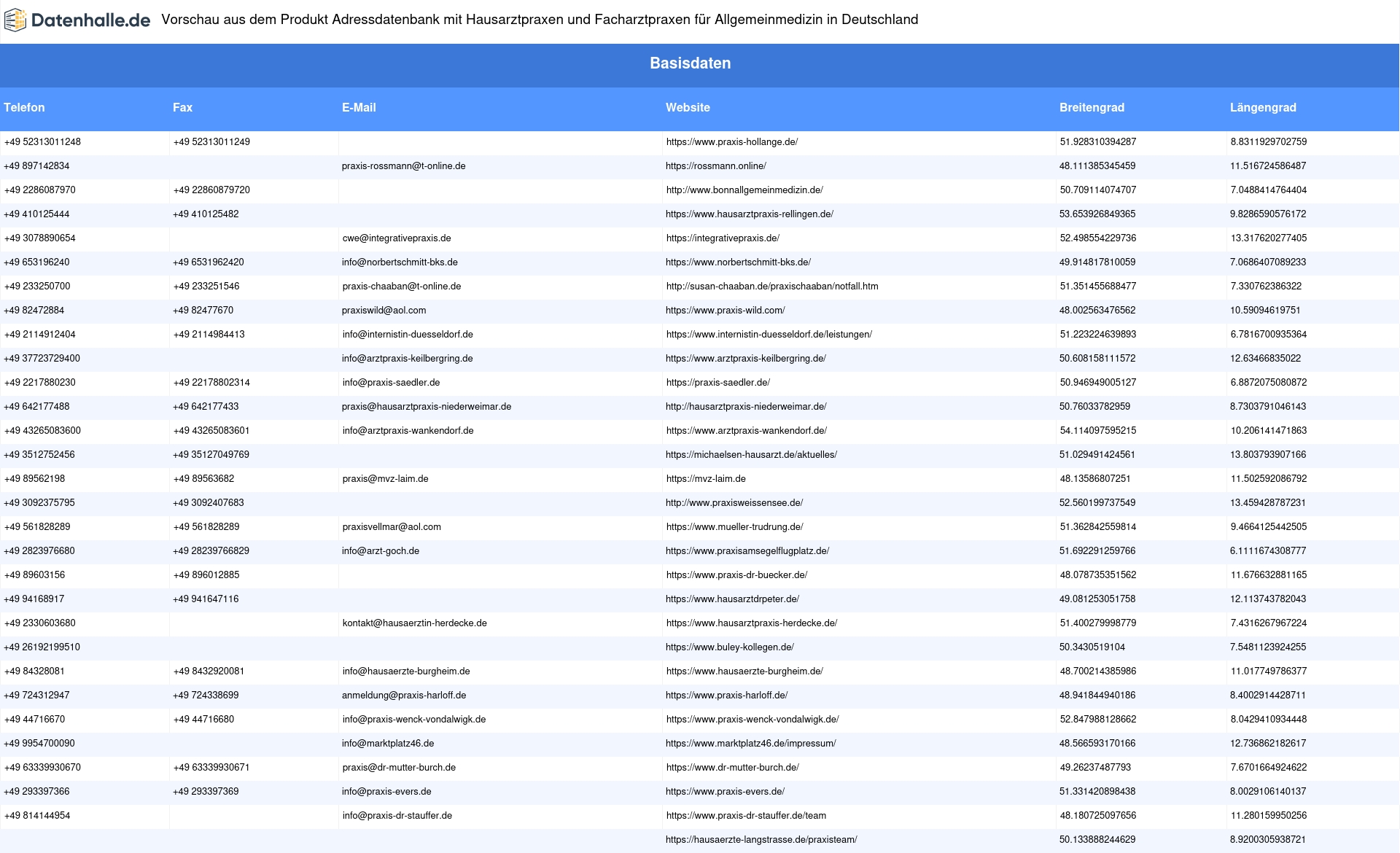Image resolution: width=1400 pixels, height=853 pixels.
Task: Open https://www.hausarztpraxis-rellingen.de/ website entry
Action: [750, 214]
